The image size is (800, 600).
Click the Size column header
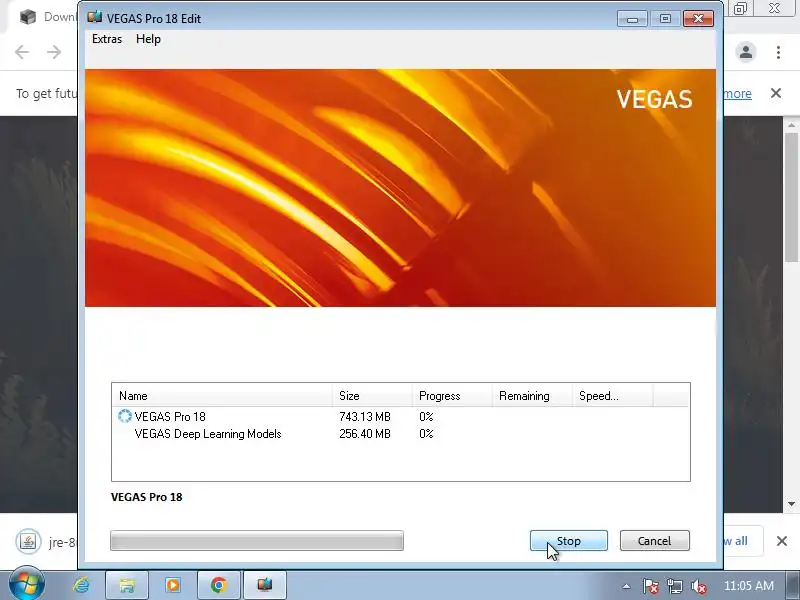(x=372, y=396)
